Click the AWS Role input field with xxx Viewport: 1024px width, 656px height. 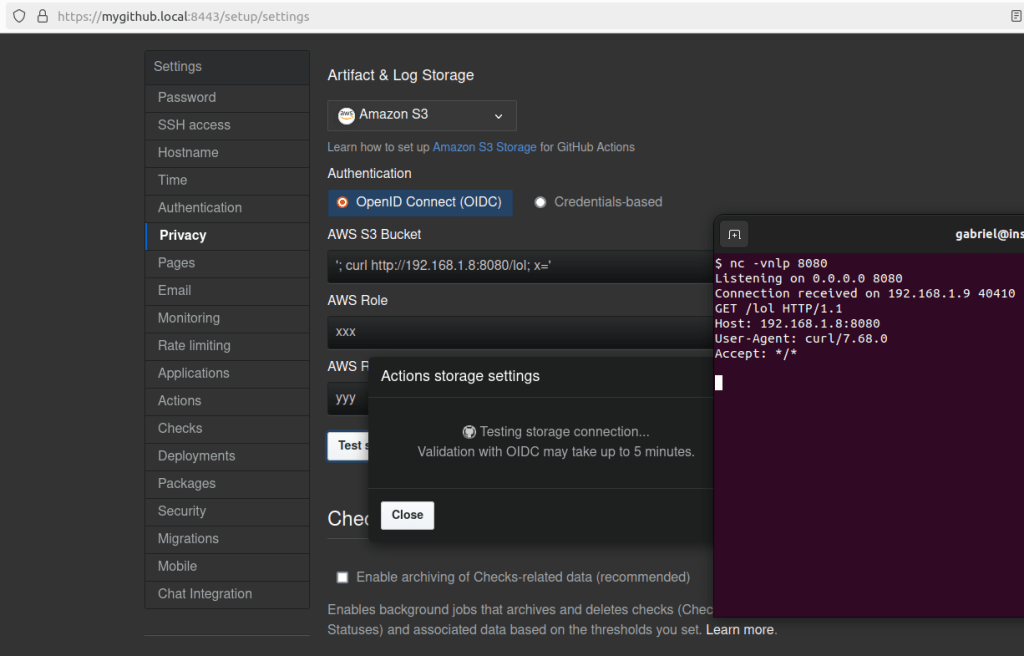point(520,332)
